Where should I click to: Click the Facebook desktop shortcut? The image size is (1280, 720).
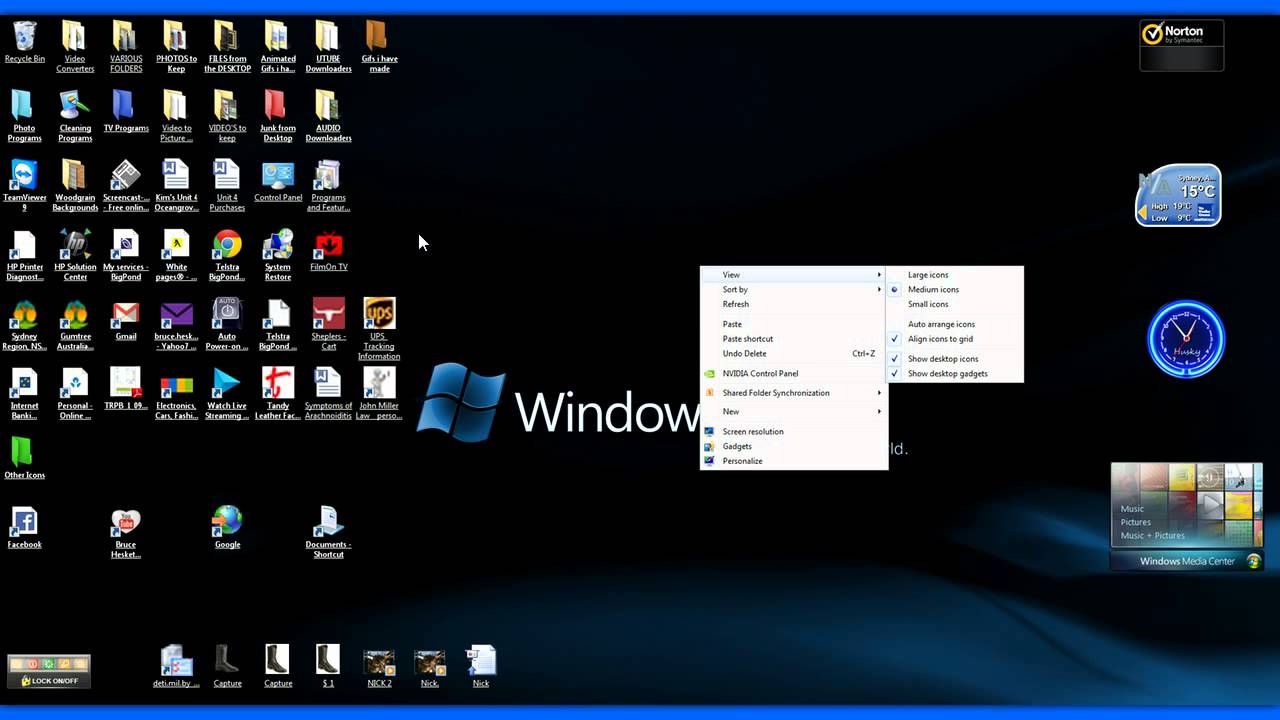click(24, 528)
